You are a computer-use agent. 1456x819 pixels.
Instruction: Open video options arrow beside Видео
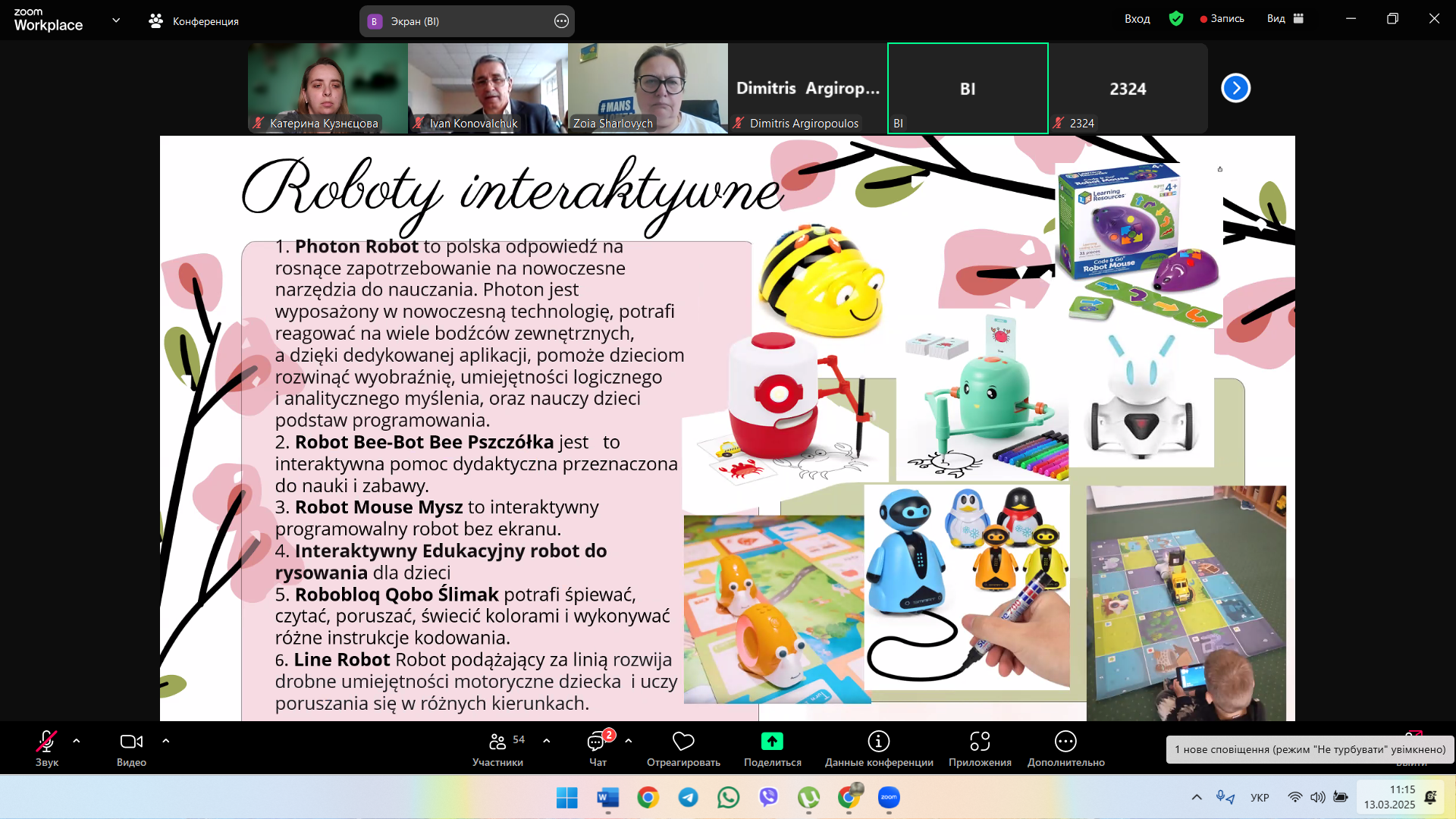coord(166,741)
